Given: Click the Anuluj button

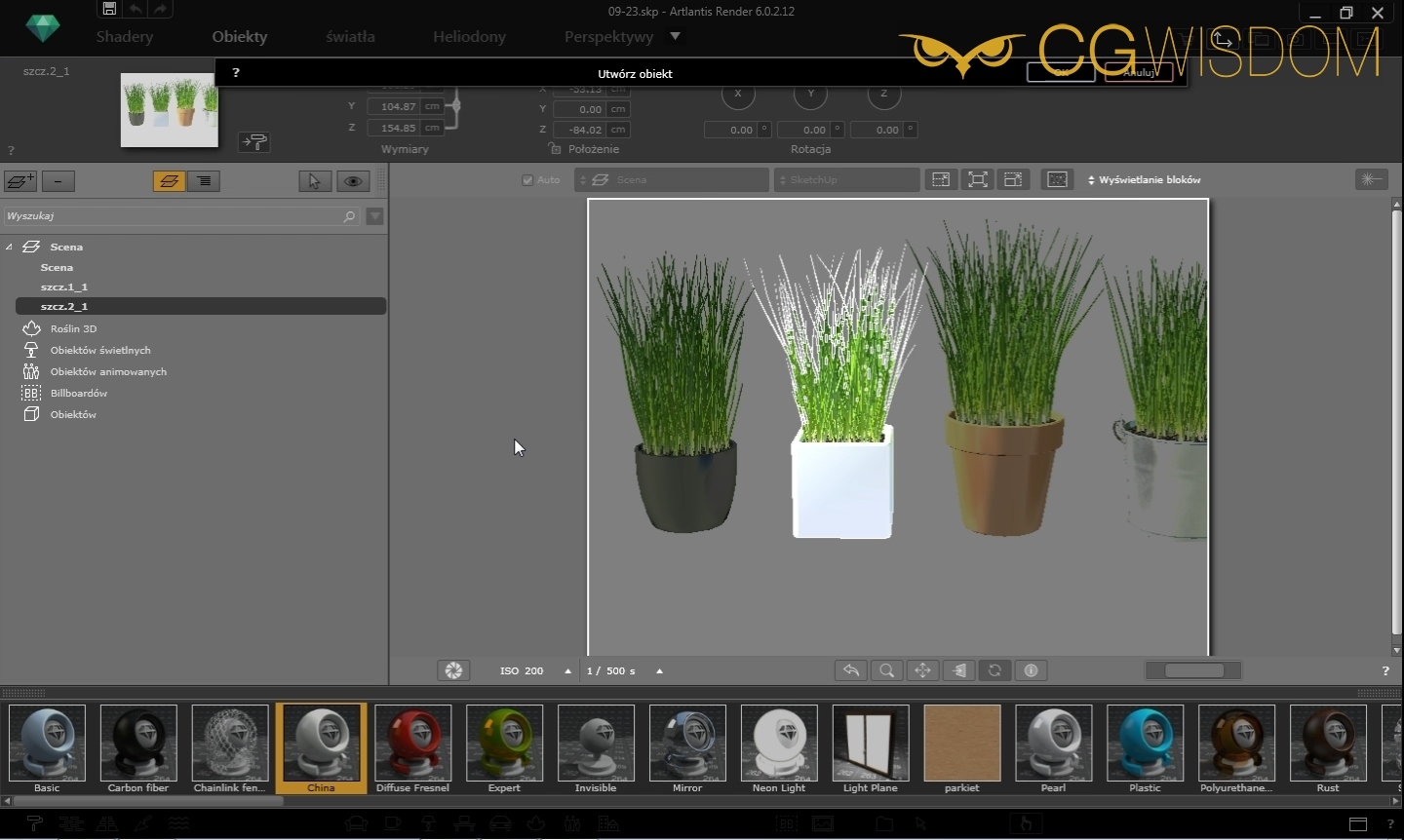Looking at the screenshot, I should pos(1139,72).
